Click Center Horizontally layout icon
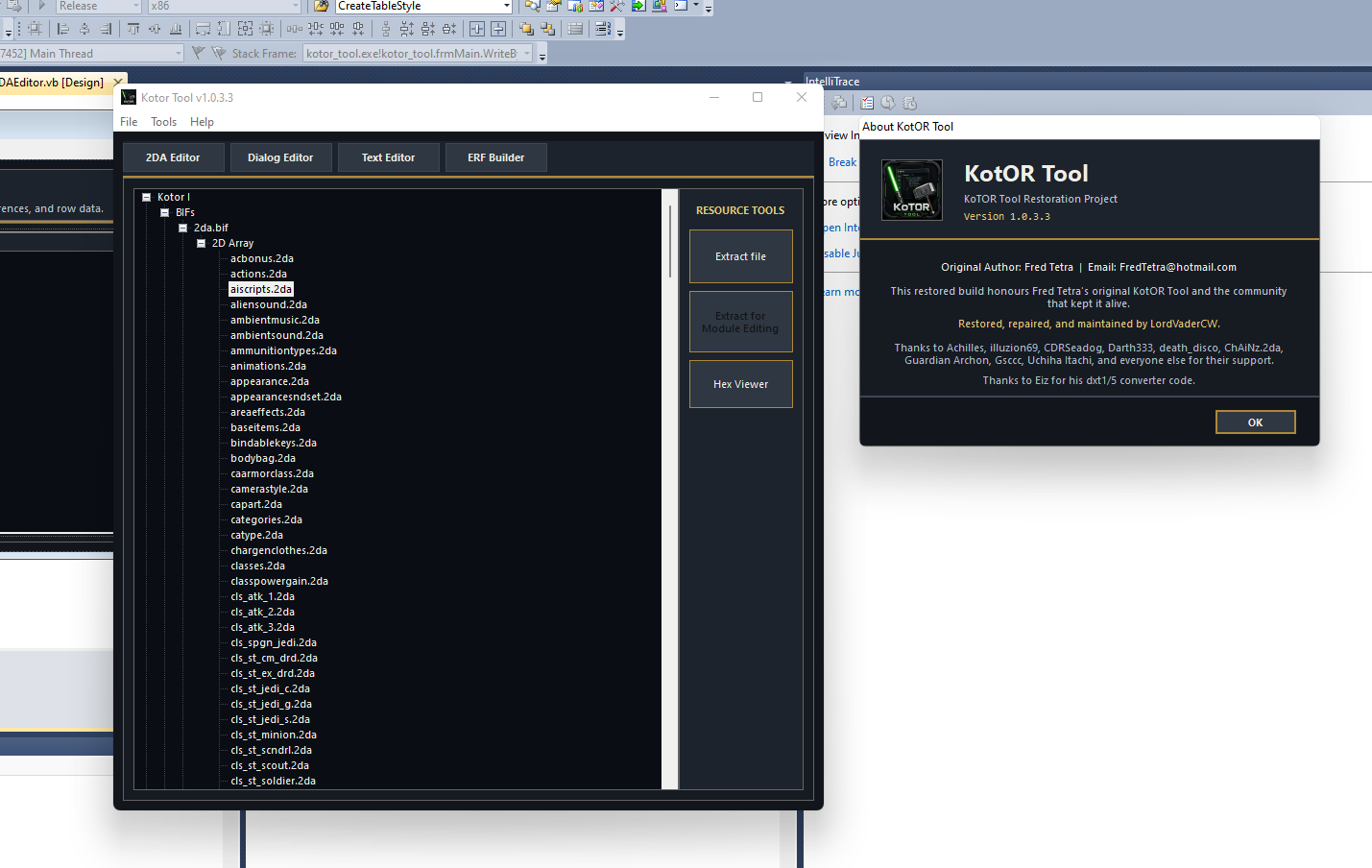Image resolution: width=1372 pixels, height=868 pixels. tap(477, 29)
